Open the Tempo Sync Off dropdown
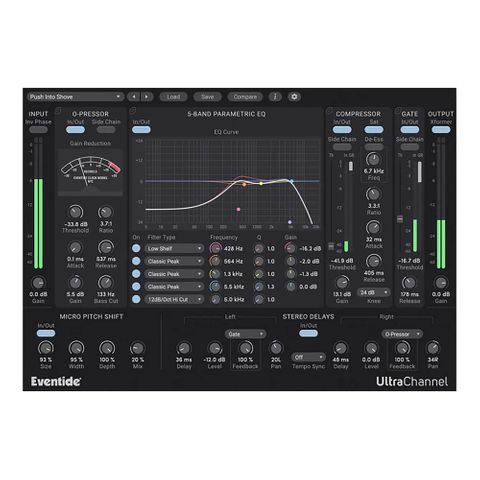Screen dimensions: 480x480 tap(308, 357)
